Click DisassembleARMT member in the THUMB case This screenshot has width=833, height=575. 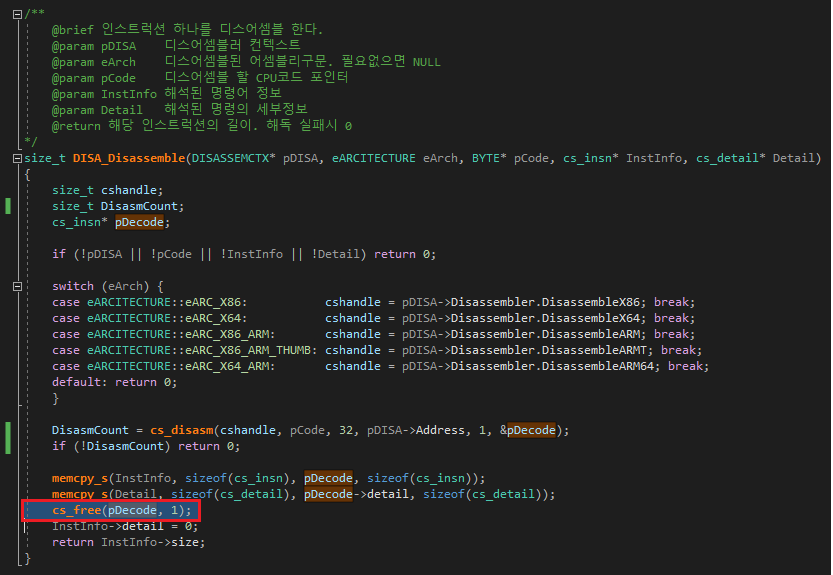point(594,350)
